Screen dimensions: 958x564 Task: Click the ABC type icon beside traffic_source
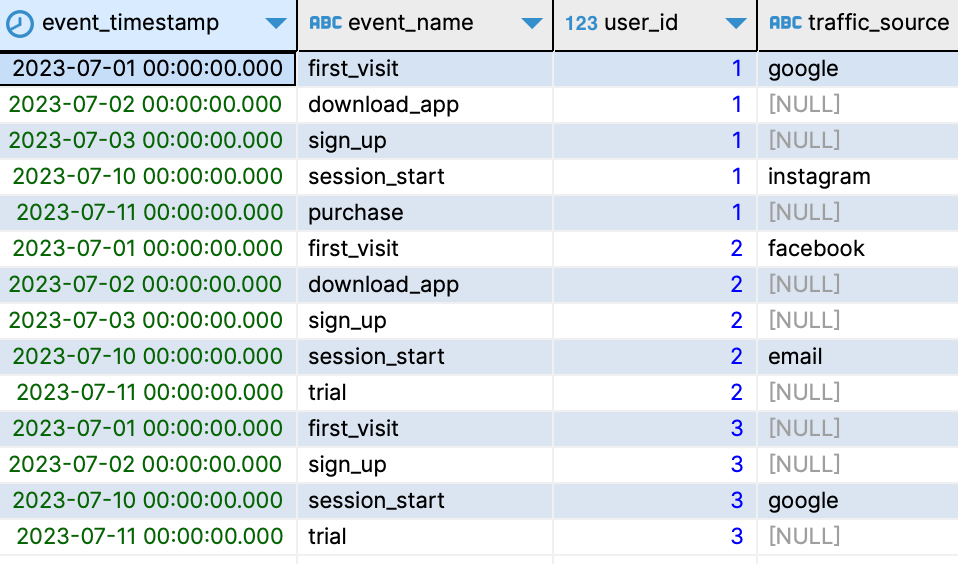click(x=786, y=23)
